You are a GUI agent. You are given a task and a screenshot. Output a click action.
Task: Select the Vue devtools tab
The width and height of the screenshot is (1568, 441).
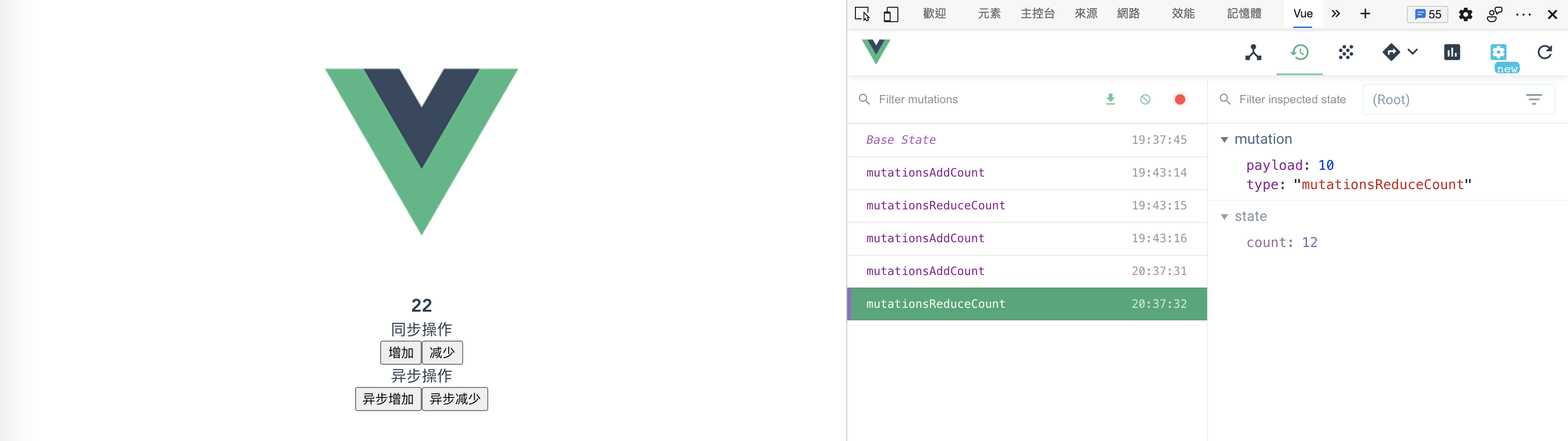click(1303, 14)
